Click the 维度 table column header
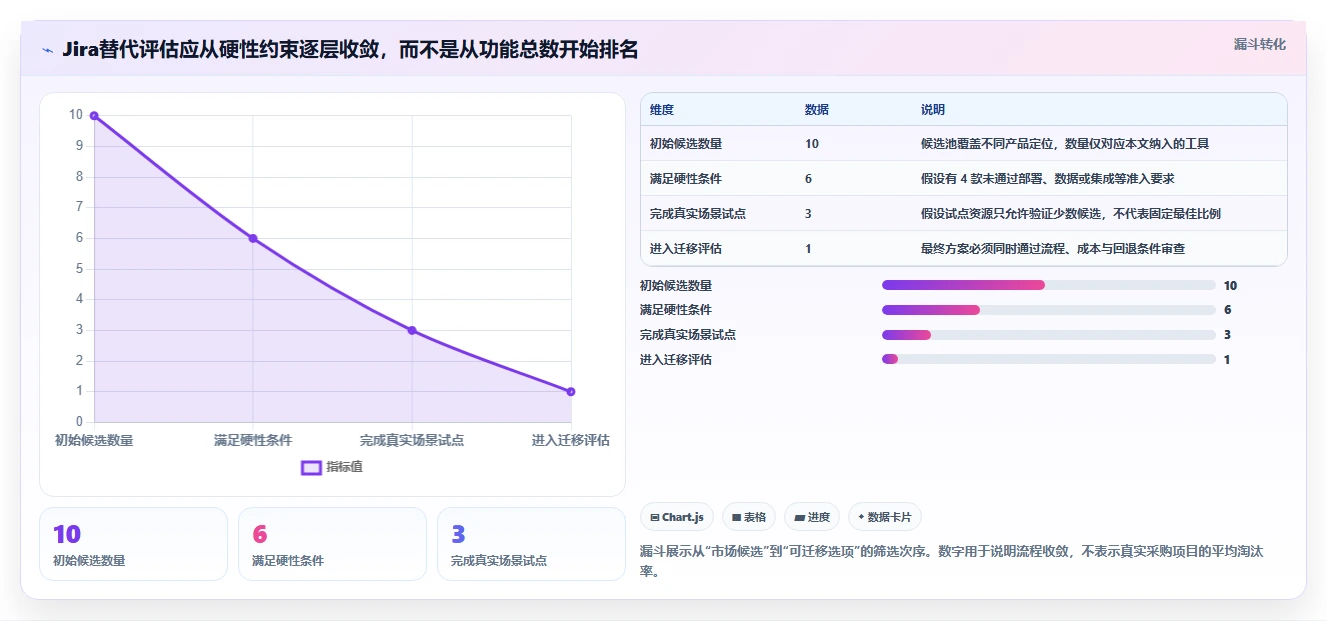Image resolution: width=1327 pixels, height=621 pixels. click(x=661, y=109)
